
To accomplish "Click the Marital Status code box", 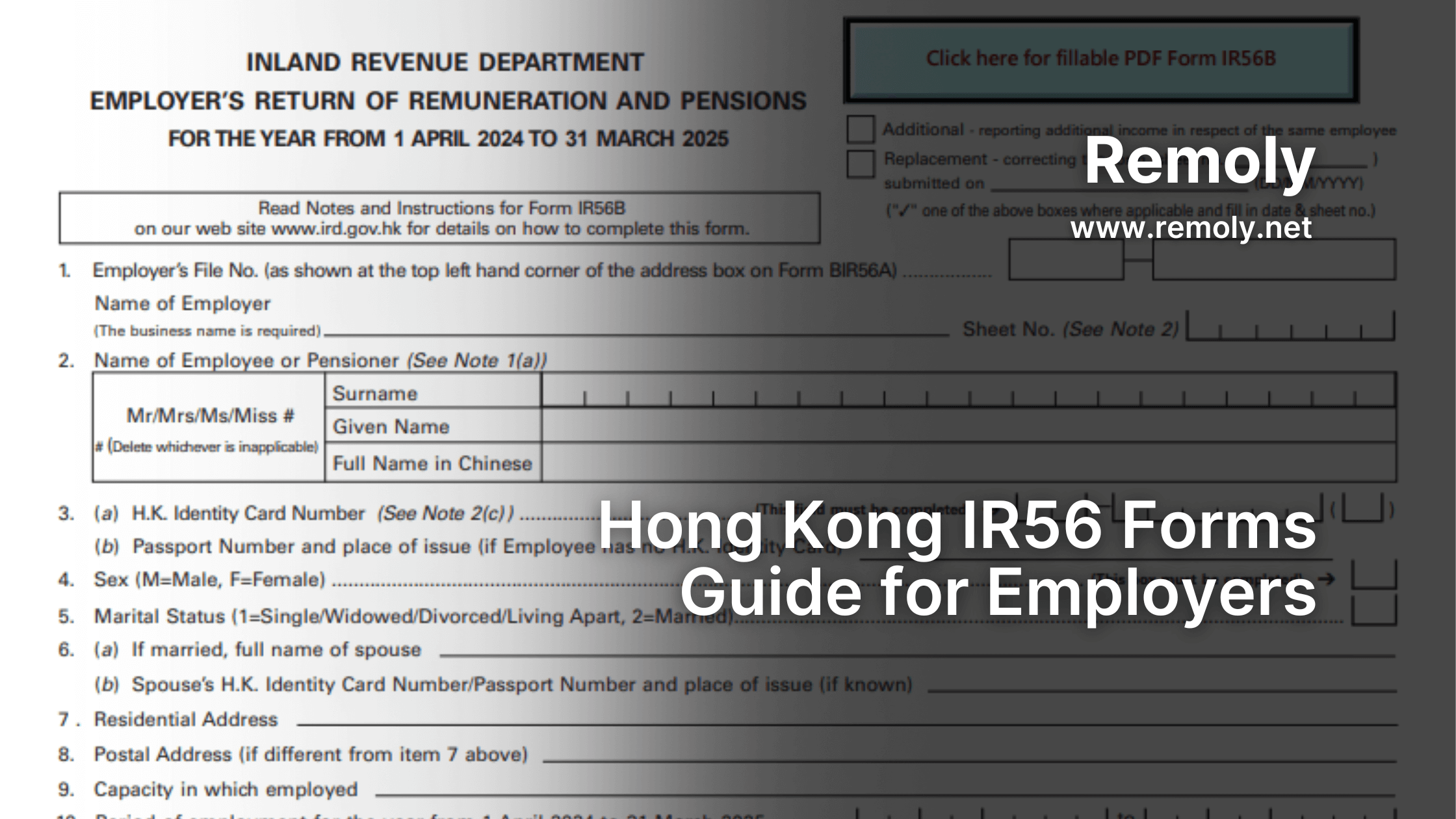I will click(x=1373, y=611).
